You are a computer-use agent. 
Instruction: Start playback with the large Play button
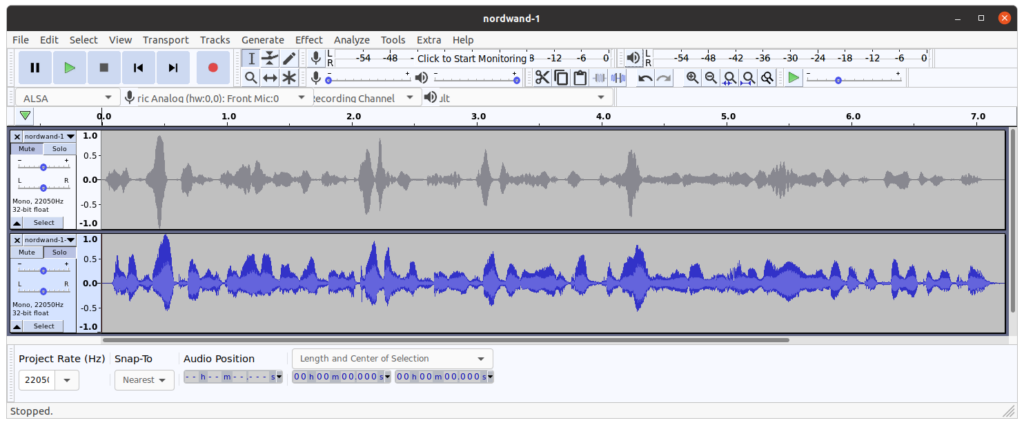tap(69, 67)
